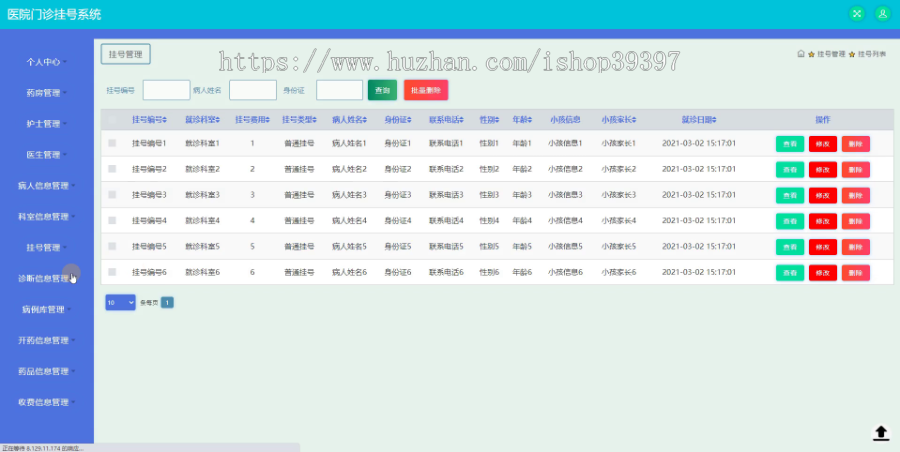
Task: Expand 个人中心 in the sidebar
Action: [46, 62]
